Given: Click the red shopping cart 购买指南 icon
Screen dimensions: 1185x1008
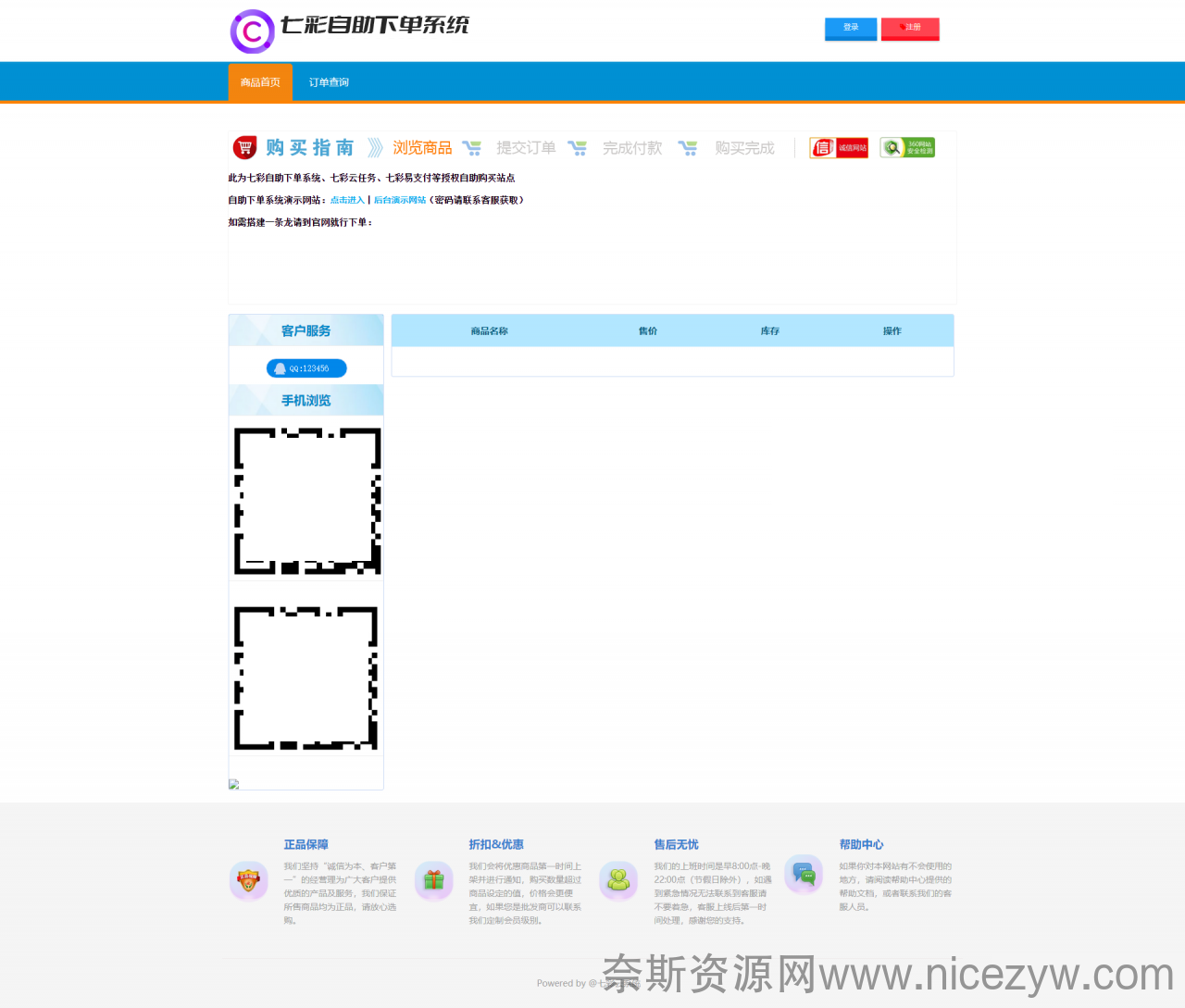Looking at the screenshot, I should [244, 147].
